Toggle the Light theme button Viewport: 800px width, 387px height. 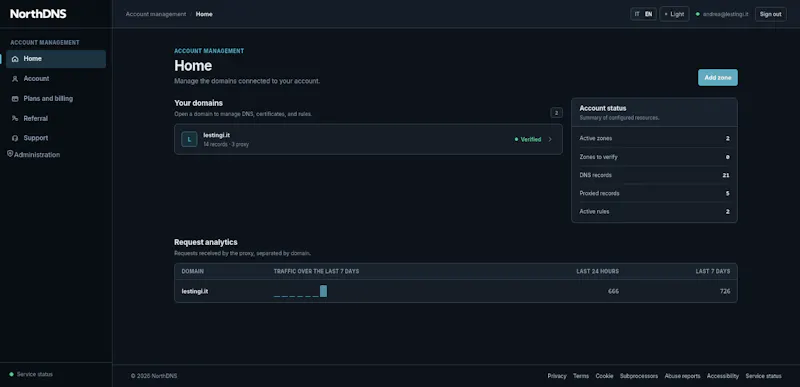point(674,14)
